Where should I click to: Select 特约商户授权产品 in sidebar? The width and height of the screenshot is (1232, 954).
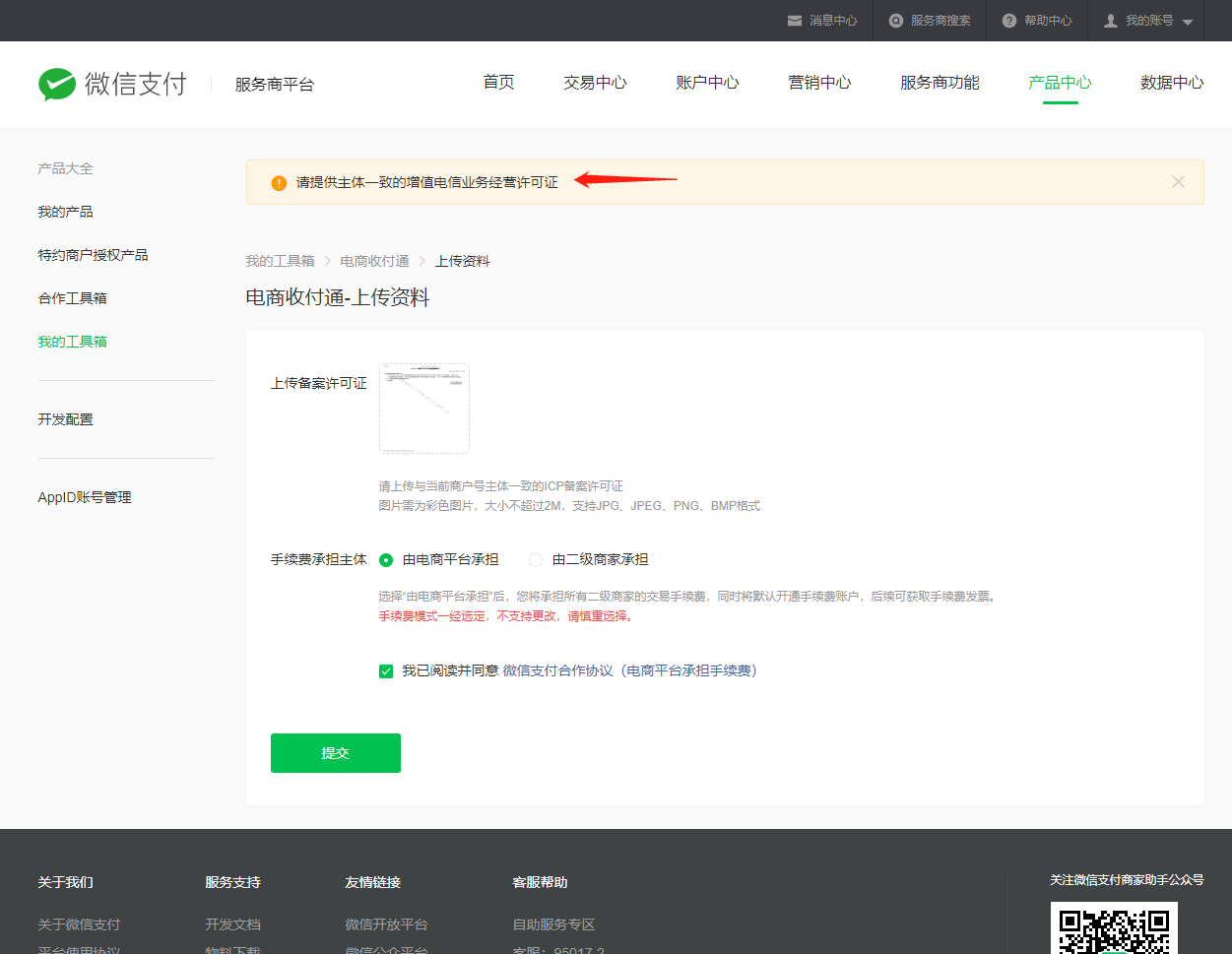[x=93, y=255]
